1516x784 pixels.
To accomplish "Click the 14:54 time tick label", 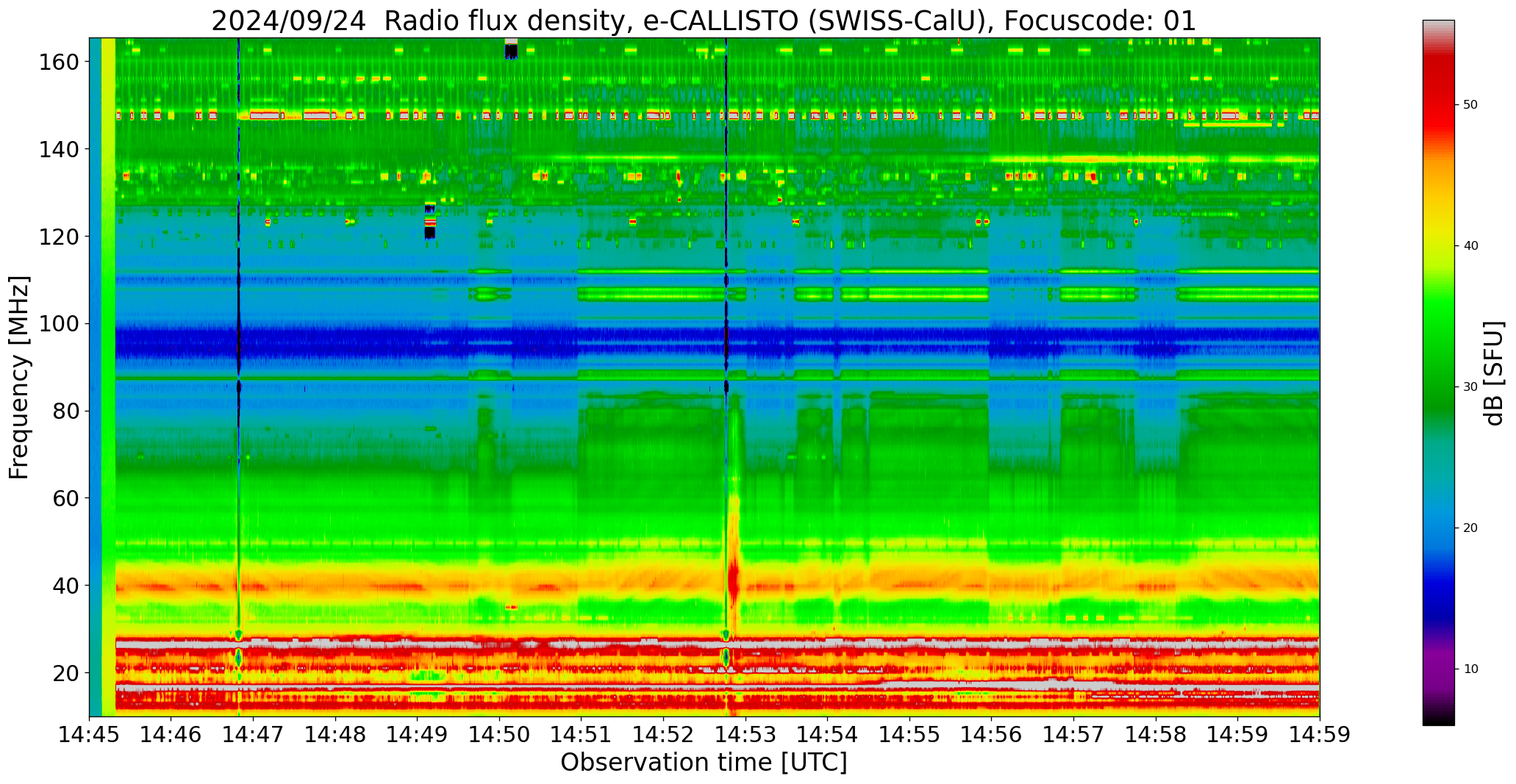I will 827,735.
